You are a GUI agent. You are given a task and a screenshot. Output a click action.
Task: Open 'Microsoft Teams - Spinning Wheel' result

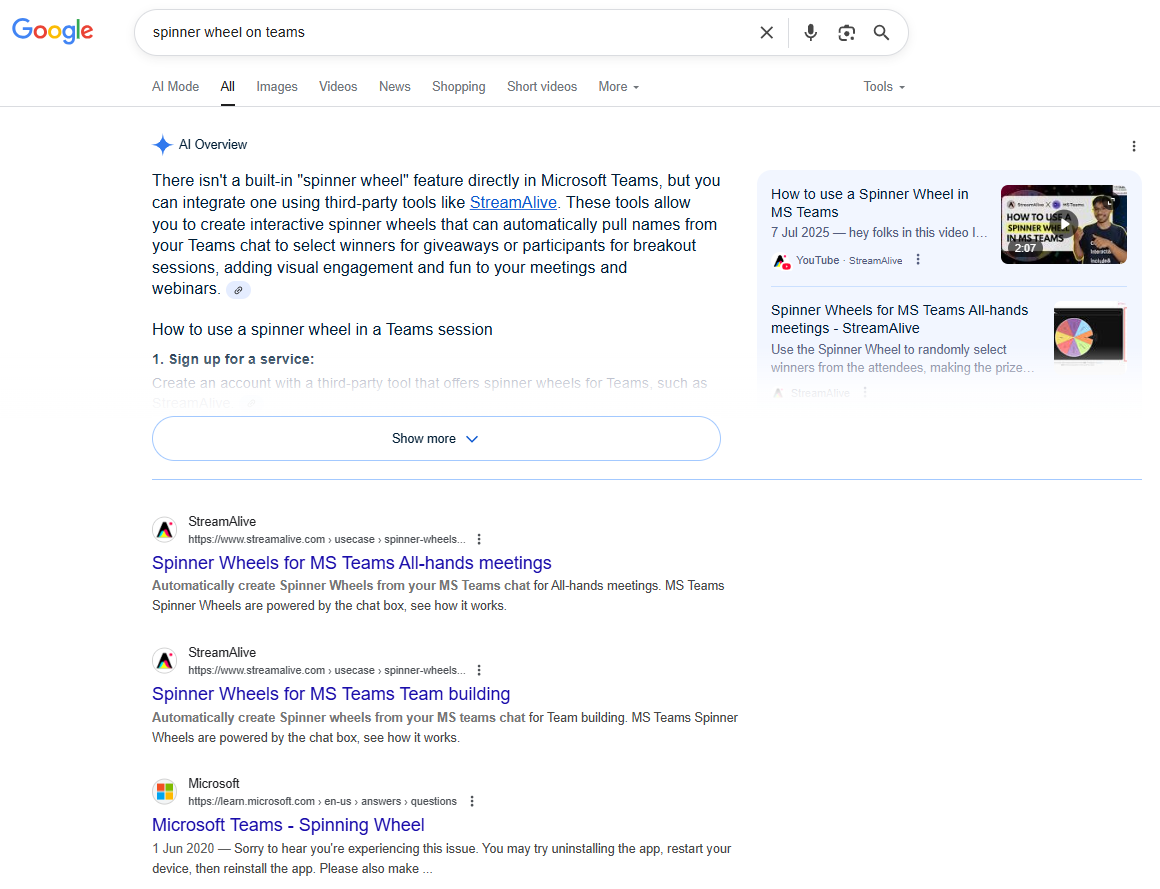(288, 825)
